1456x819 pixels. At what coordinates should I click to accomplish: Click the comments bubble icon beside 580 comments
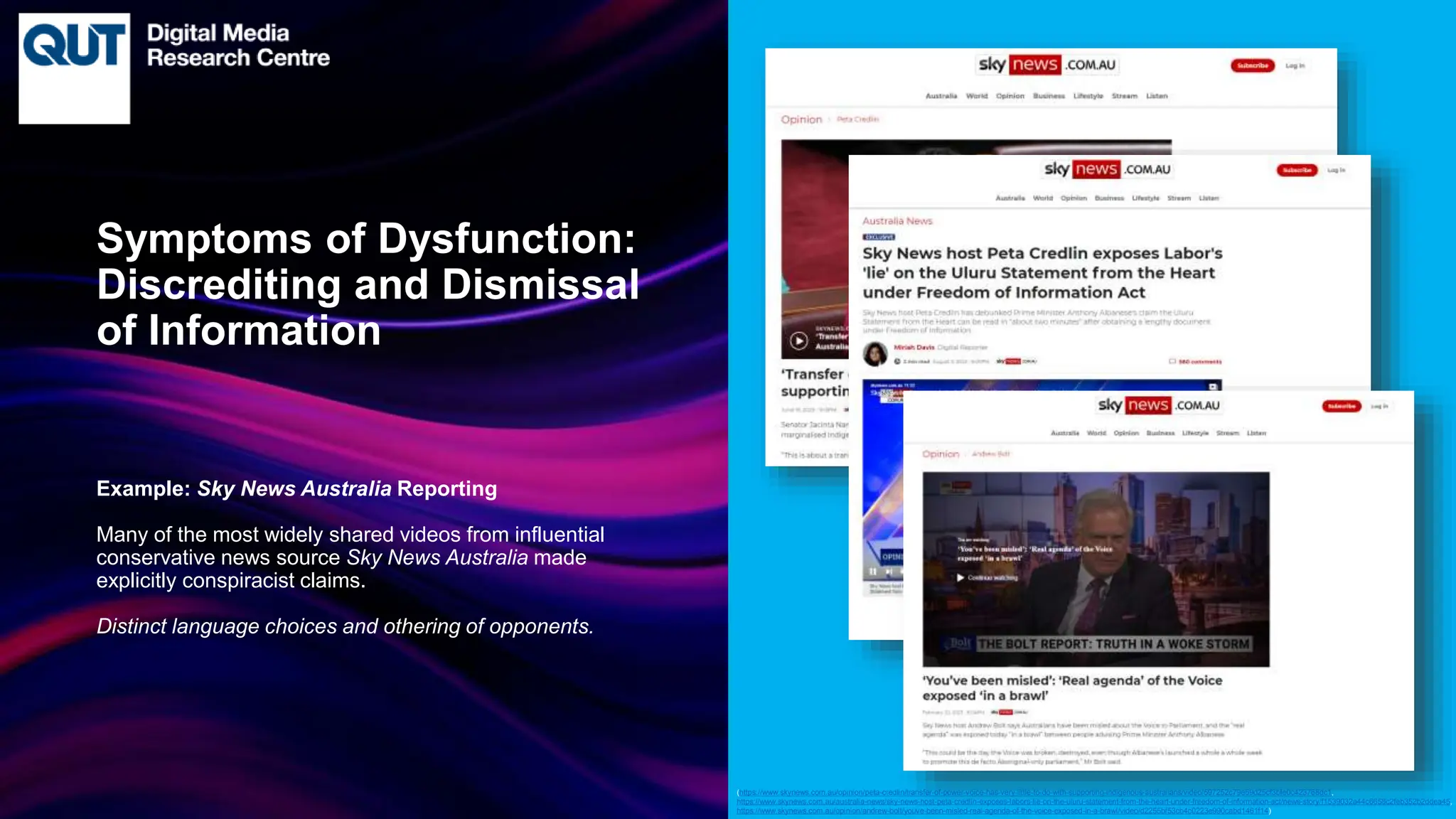click(x=1172, y=361)
